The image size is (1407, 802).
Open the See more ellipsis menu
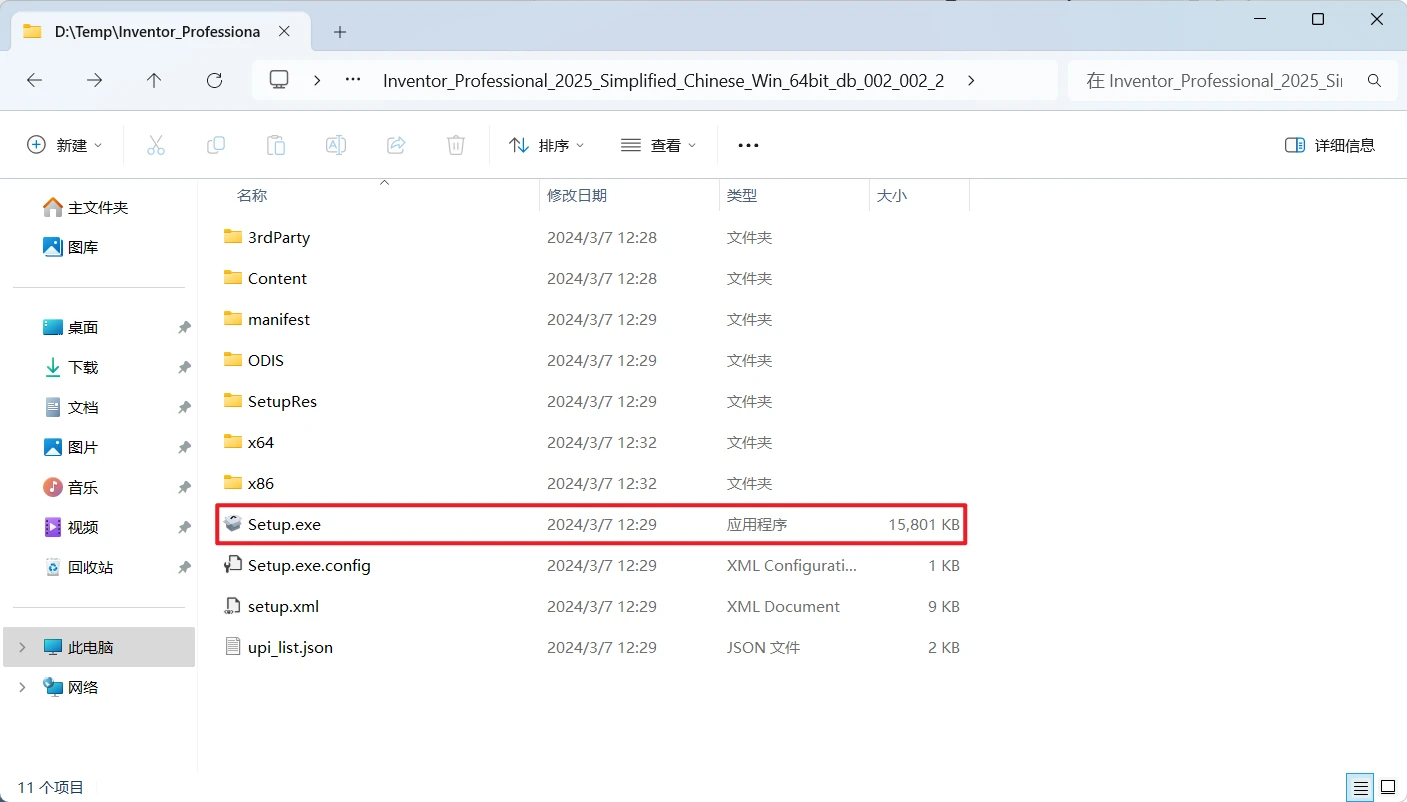[748, 145]
